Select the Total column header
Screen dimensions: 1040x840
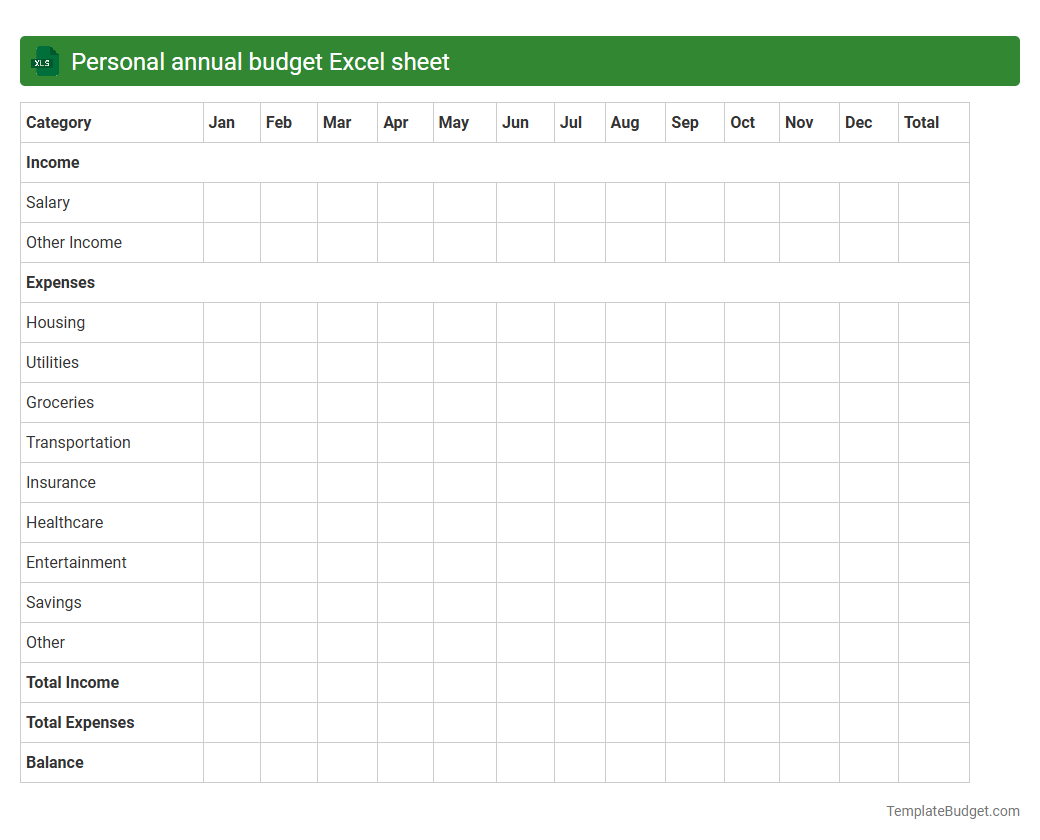(921, 122)
